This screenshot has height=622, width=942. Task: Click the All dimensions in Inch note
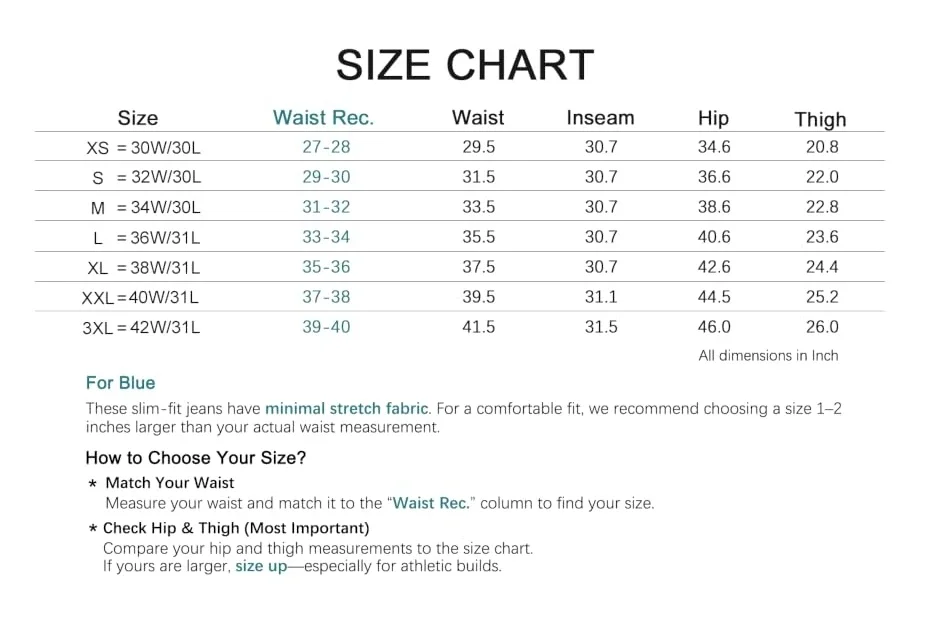pos(768,356)
